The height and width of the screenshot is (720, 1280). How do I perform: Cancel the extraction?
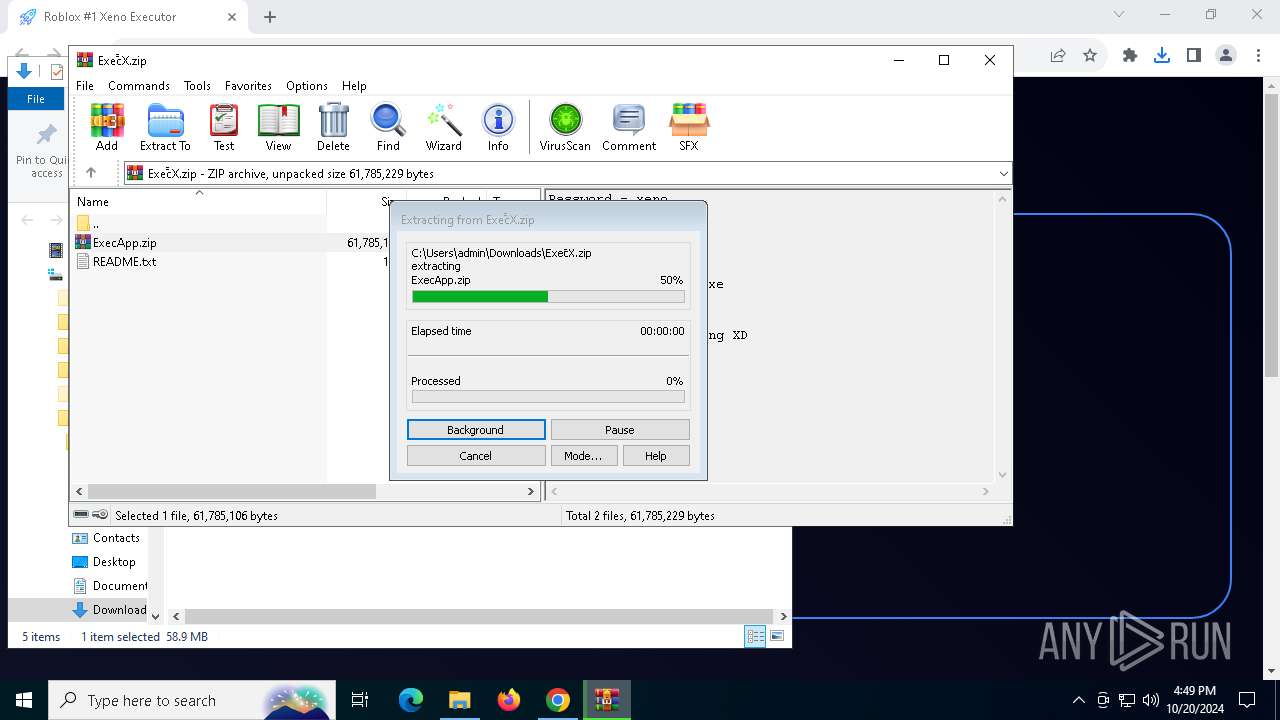click(476, 456)
